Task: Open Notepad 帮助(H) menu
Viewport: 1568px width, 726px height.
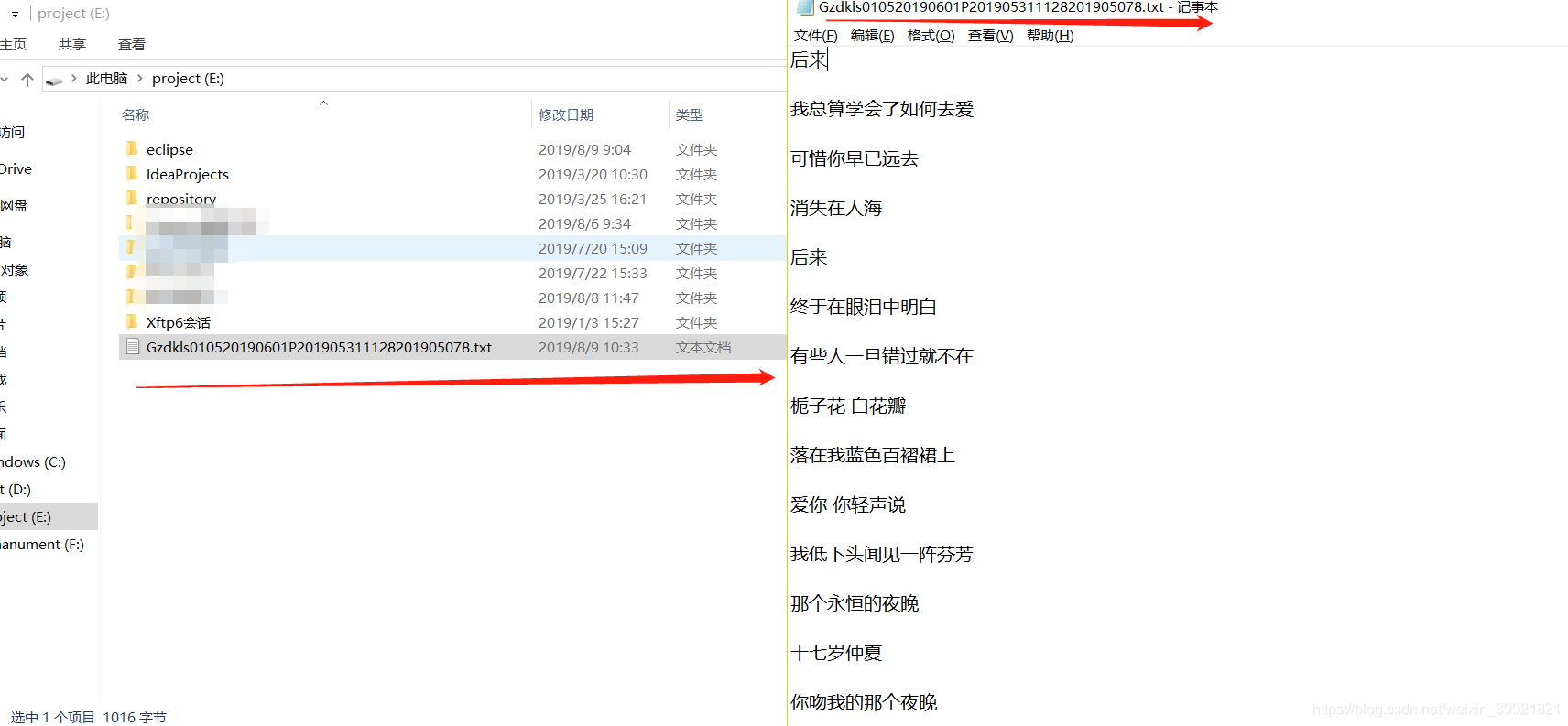Action: [1050, 36]
